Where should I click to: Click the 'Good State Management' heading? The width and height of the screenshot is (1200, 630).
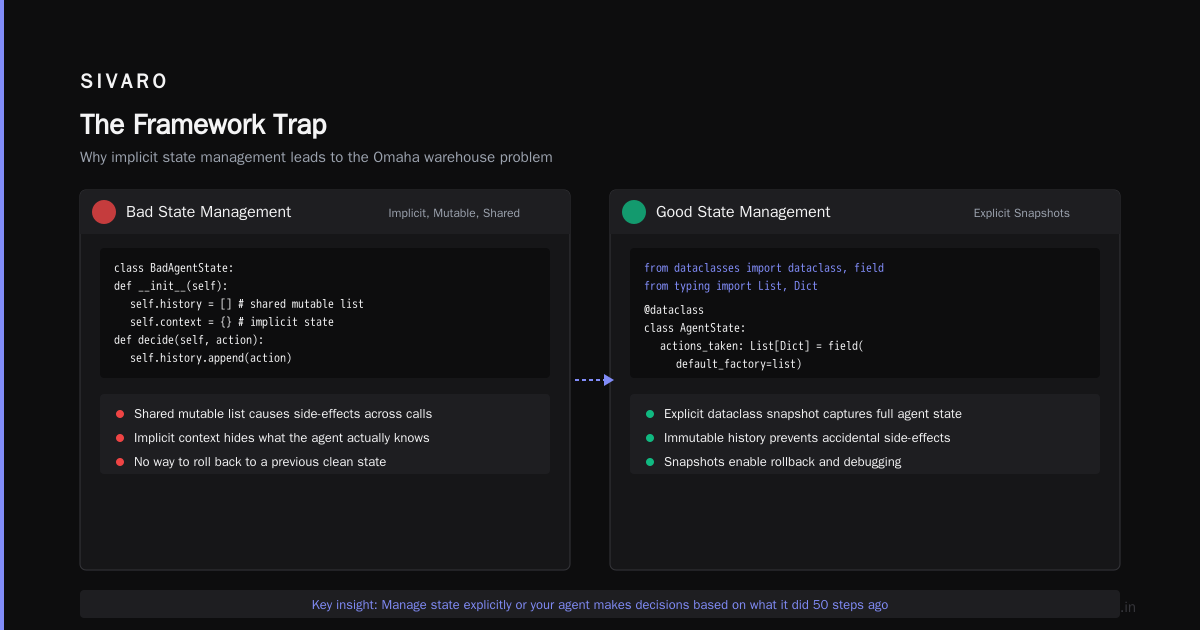click(743, 212)
